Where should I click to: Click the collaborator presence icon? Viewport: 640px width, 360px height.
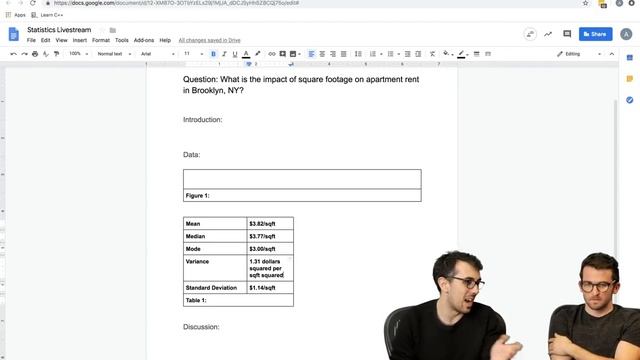tap(530, 34)
